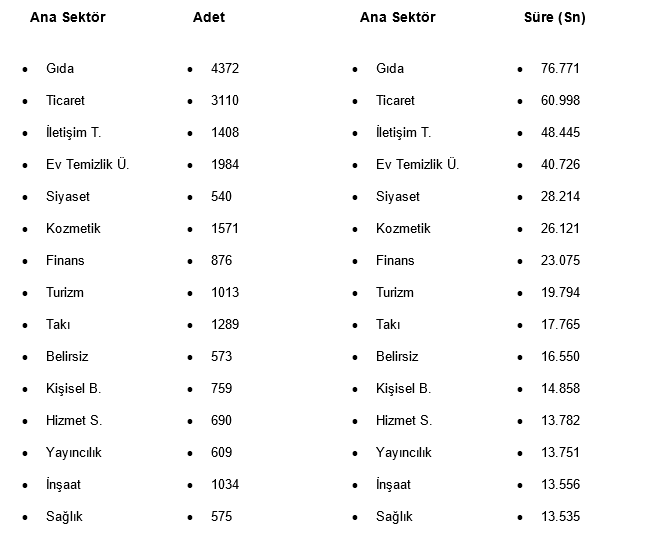
Task: Click the duration value 13.751
Action: pos(561,453)
